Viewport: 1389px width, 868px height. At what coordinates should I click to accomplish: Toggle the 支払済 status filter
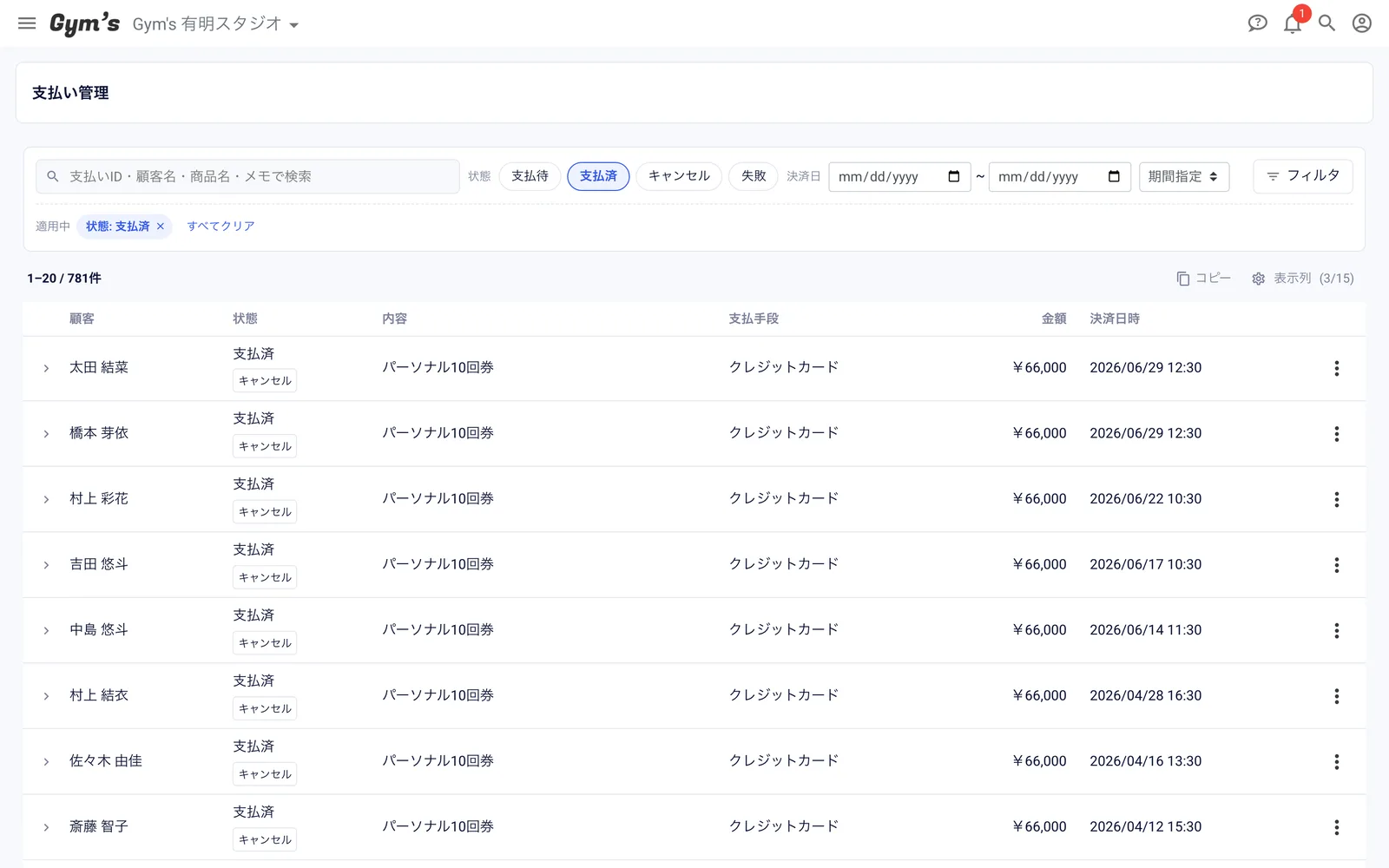pyautogui.click(x=598, y=176)
